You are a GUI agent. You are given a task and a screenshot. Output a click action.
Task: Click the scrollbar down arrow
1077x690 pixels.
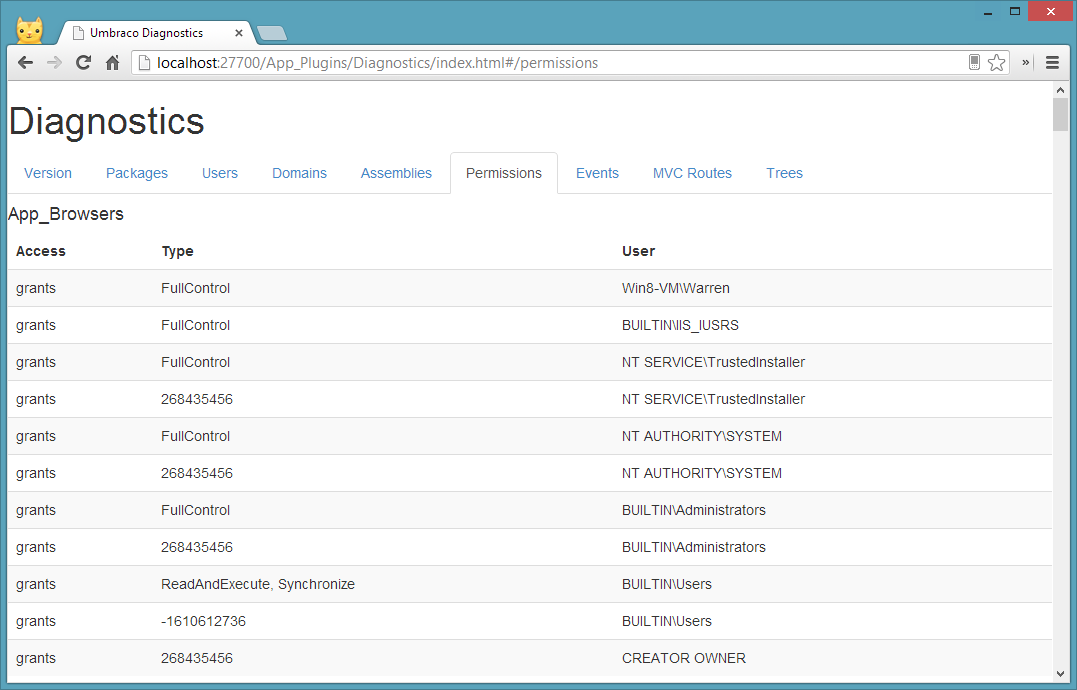coord(1061,674)
